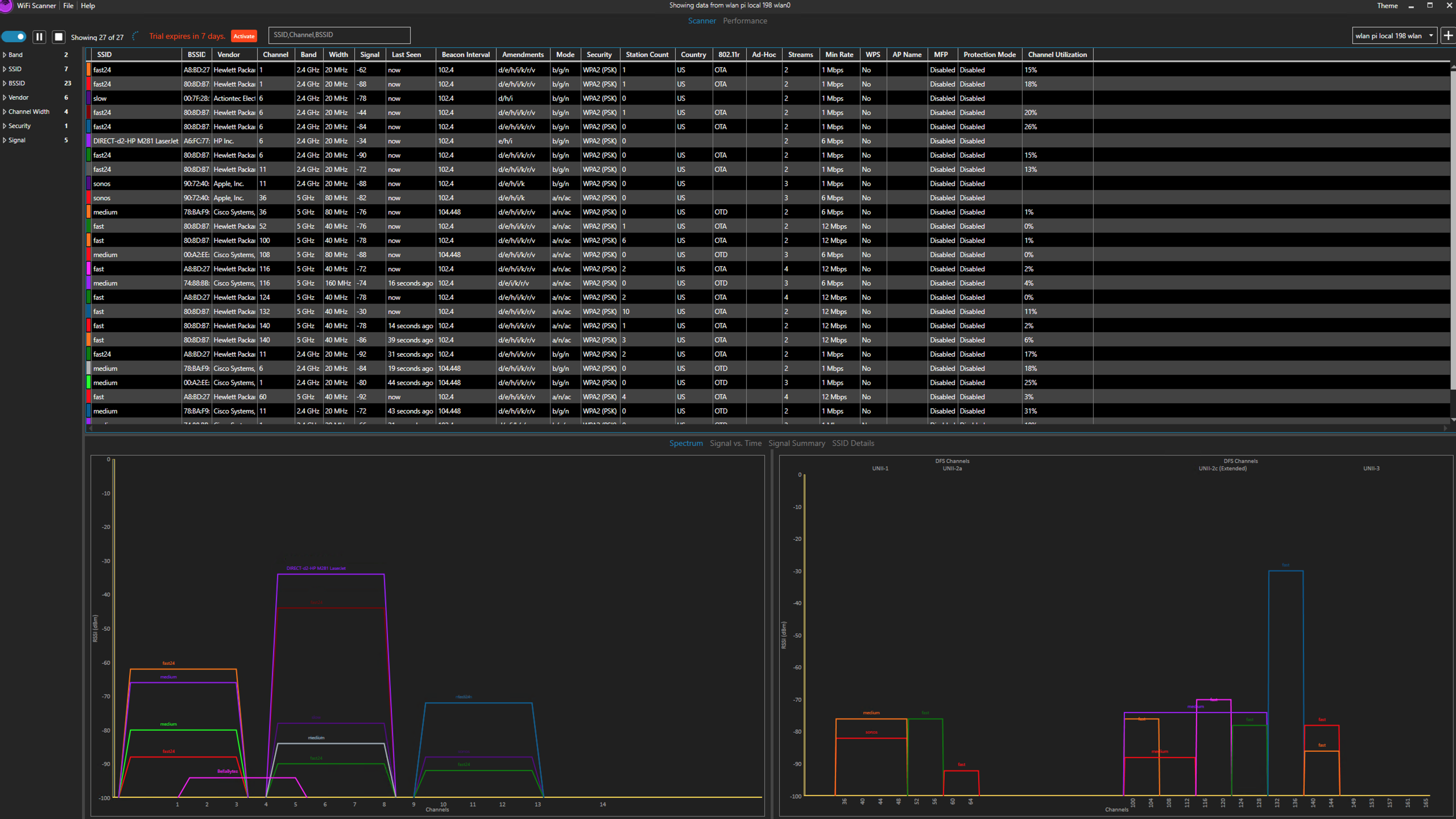The height and width of the screenshot is (819, 1456).
Task: Open the wlan pi local 198 source dropdown
Action: [1395, 36]
